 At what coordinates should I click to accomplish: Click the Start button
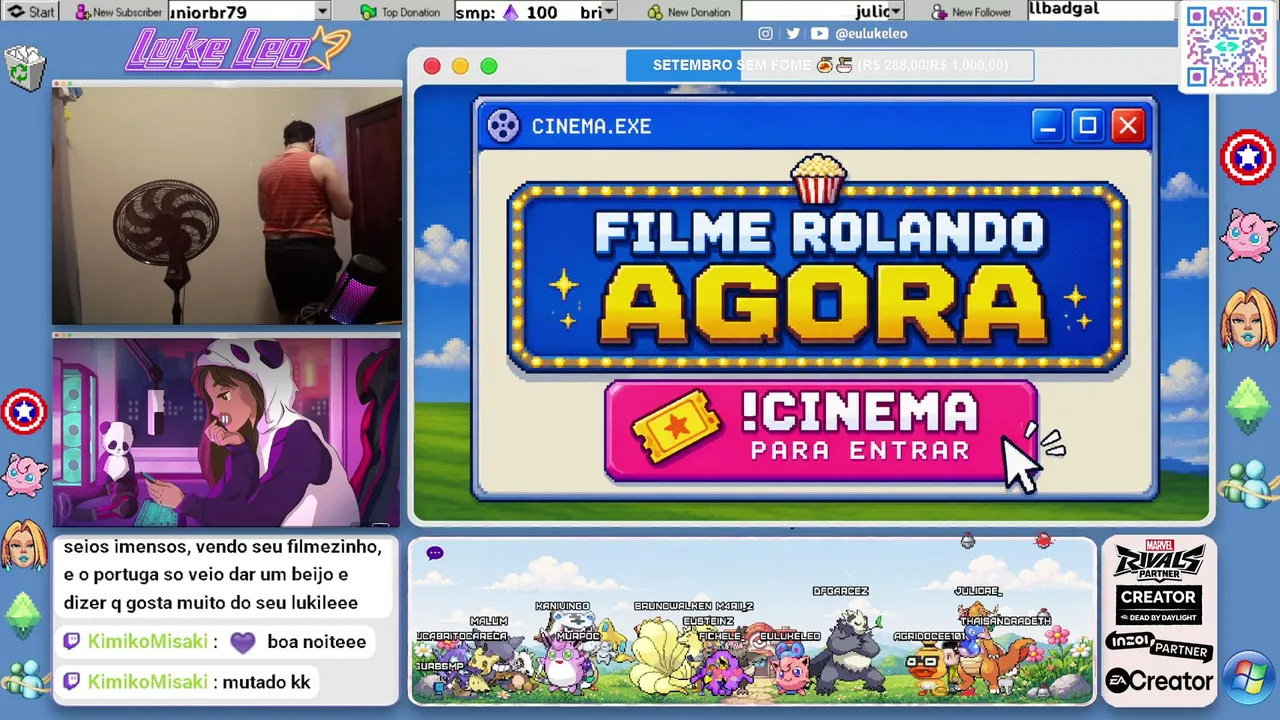click(x=31, y=12)
